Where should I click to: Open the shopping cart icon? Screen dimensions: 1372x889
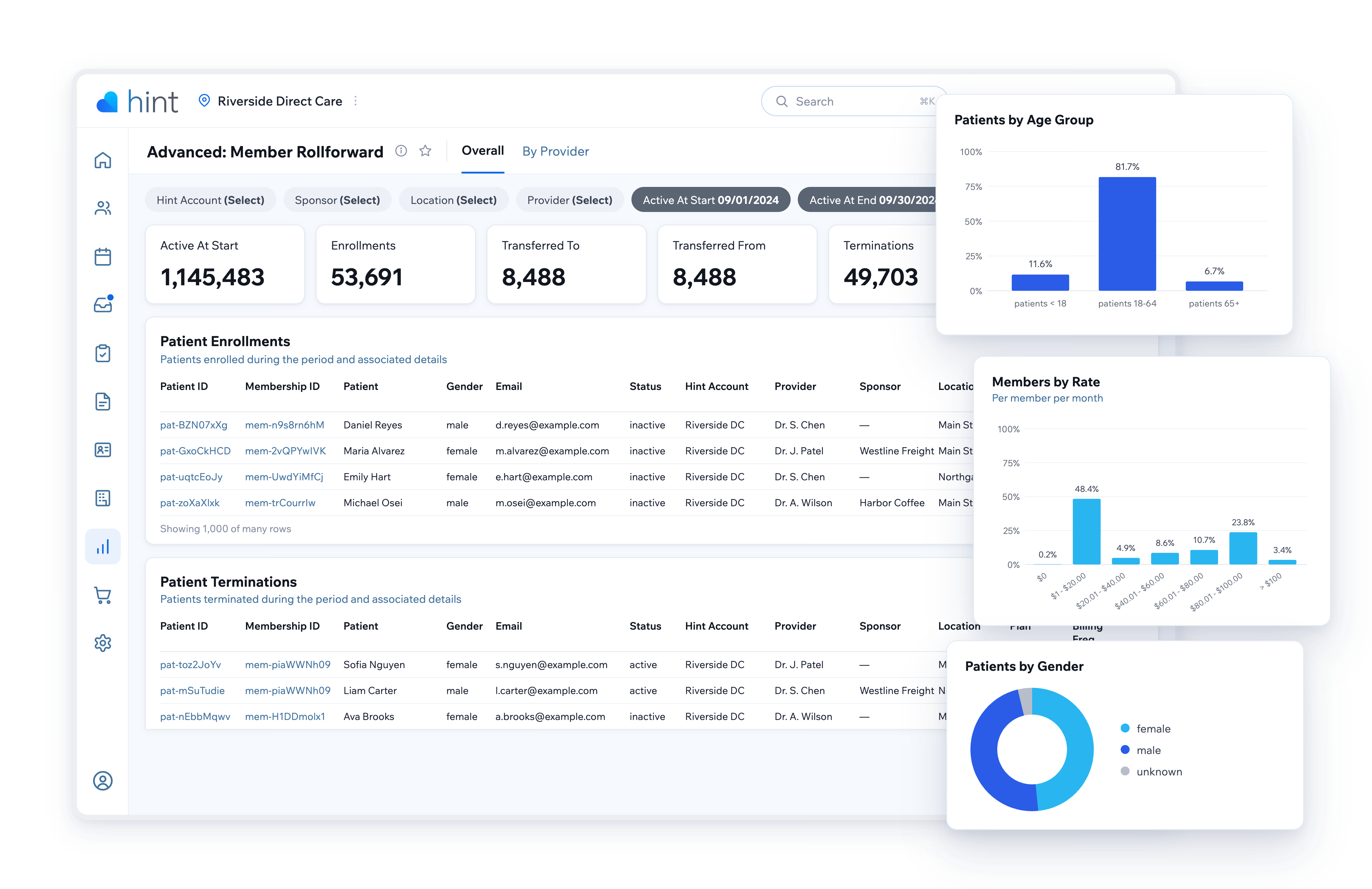coord(103,595)
